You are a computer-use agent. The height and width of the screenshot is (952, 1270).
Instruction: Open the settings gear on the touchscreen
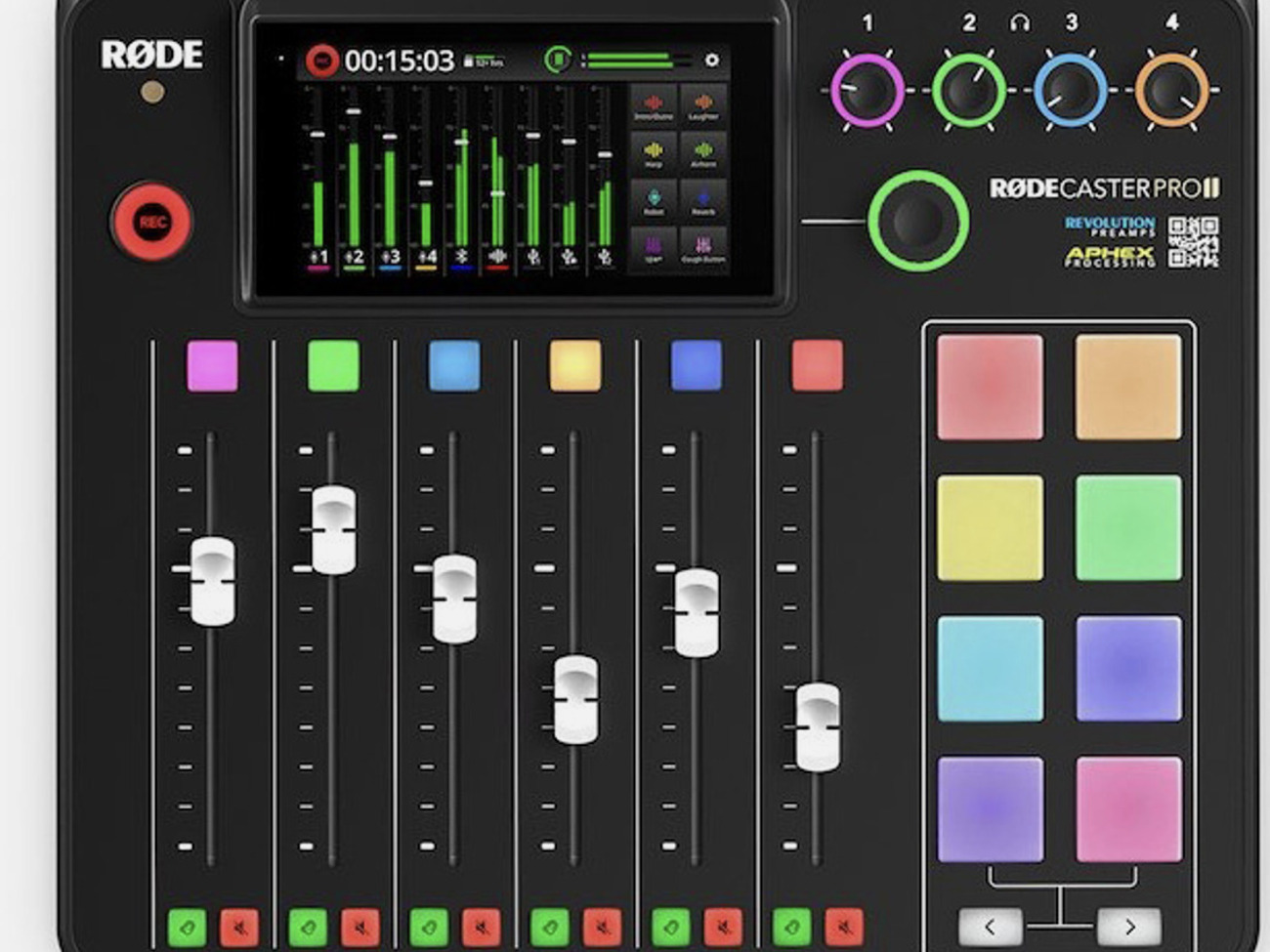[x=712, y=60]
